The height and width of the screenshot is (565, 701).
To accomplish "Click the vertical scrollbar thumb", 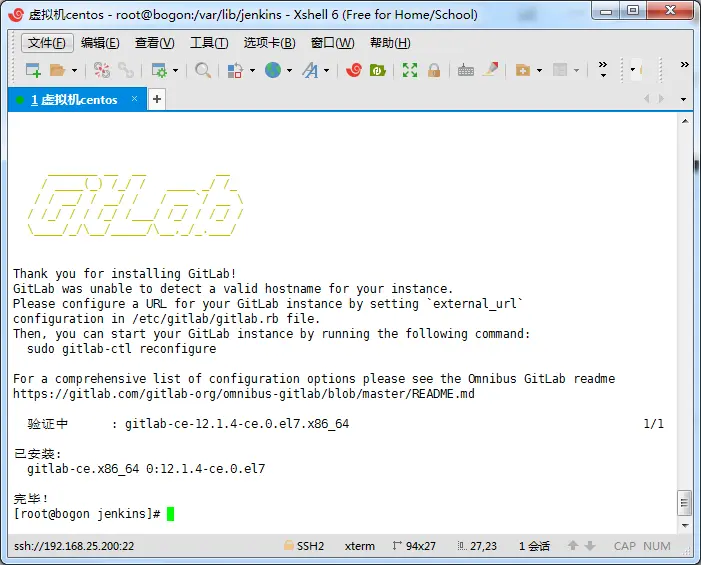I will tap(685, 503).
